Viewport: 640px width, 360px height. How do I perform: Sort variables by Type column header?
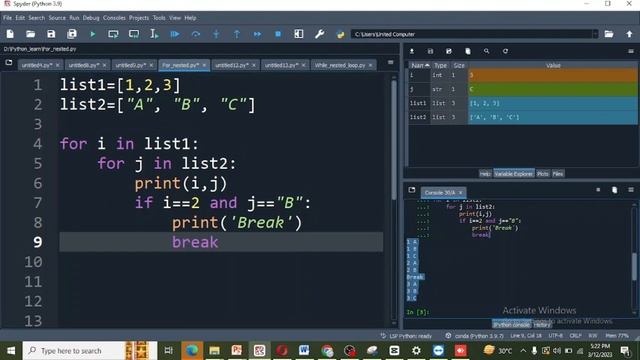(x=440, y=65)
